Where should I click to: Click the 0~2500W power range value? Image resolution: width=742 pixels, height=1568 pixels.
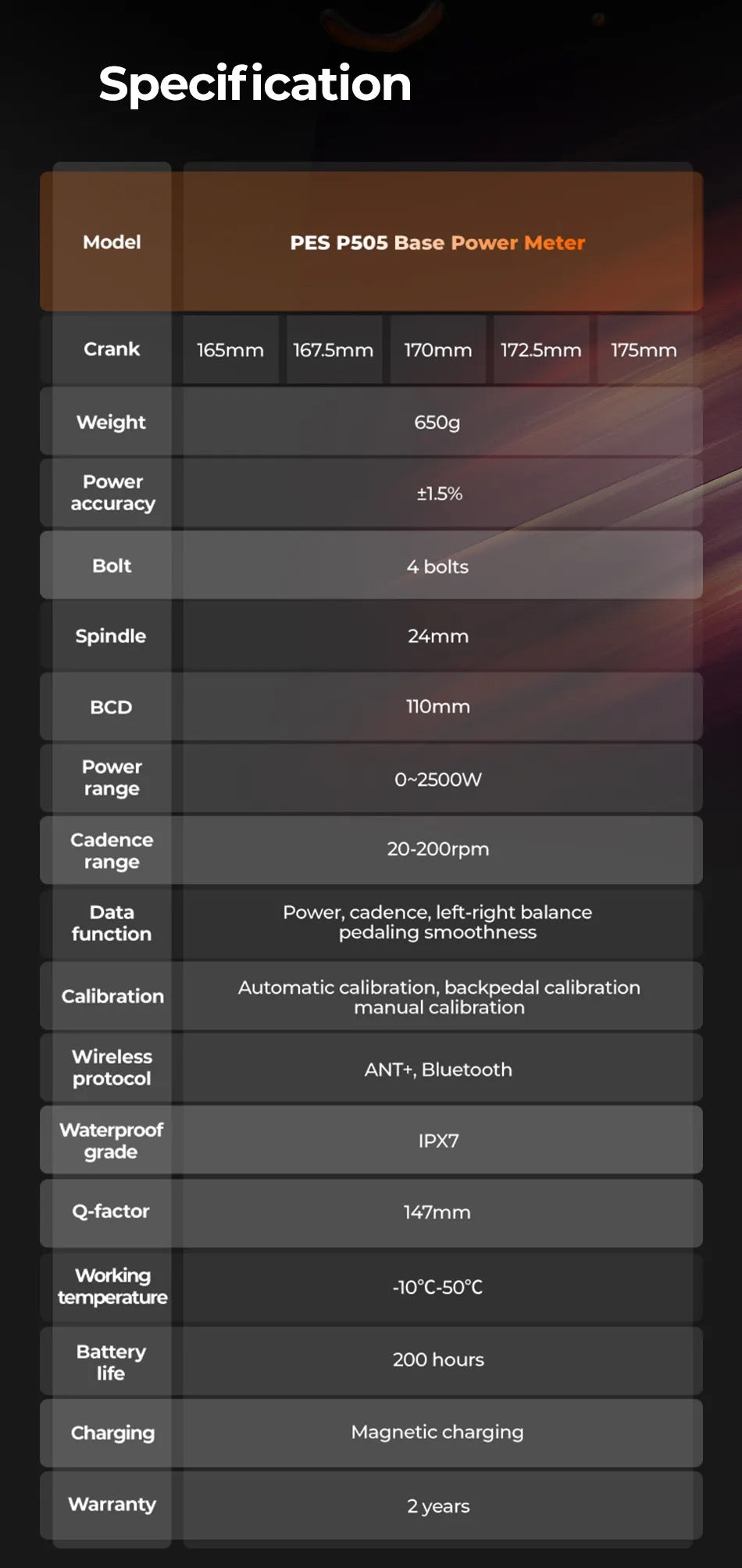[437, 779]
